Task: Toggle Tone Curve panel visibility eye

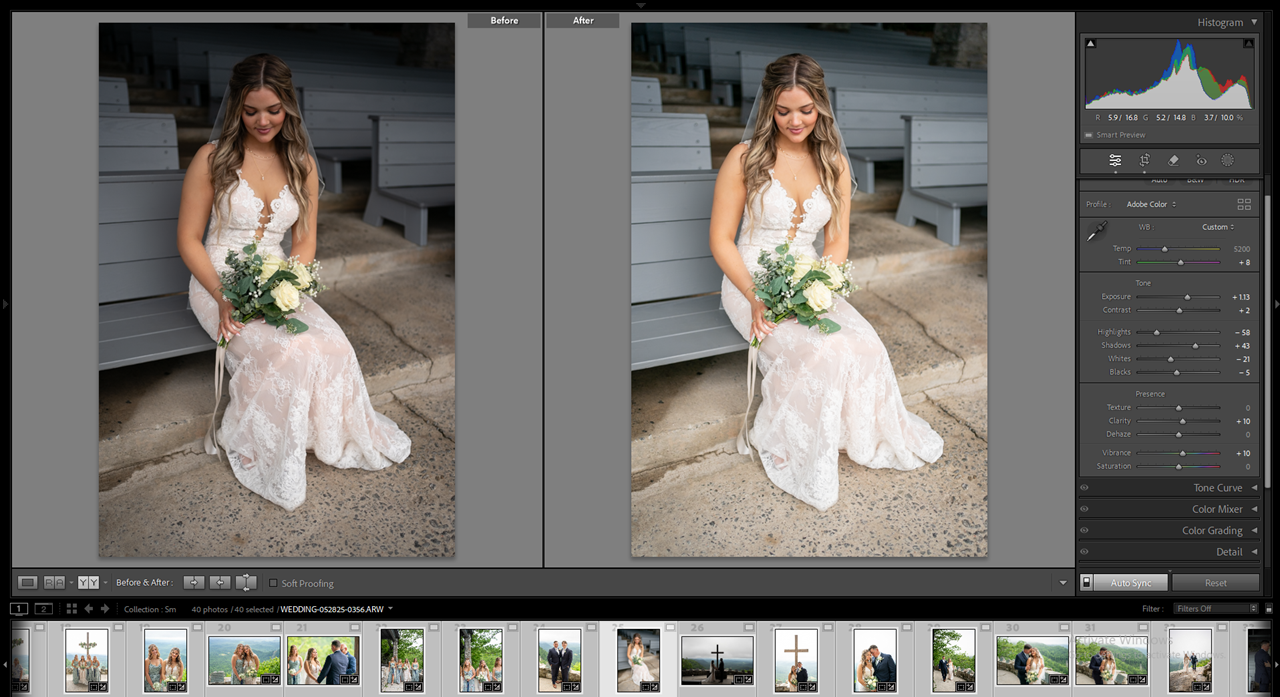Action: [1084, 488]
